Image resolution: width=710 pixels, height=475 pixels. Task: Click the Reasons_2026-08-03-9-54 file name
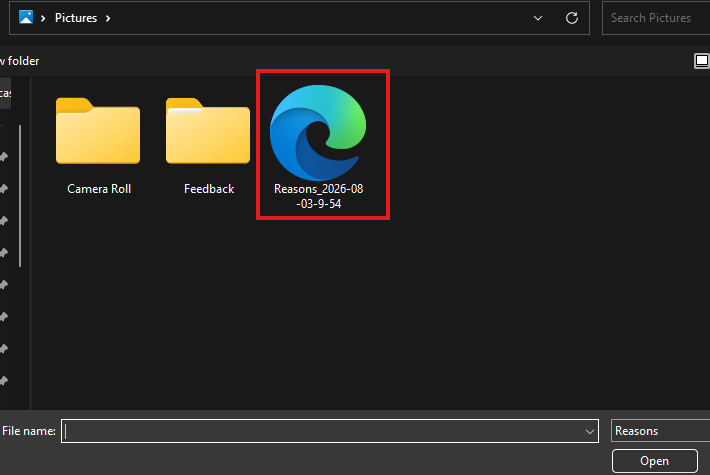(x=318, y=196)
